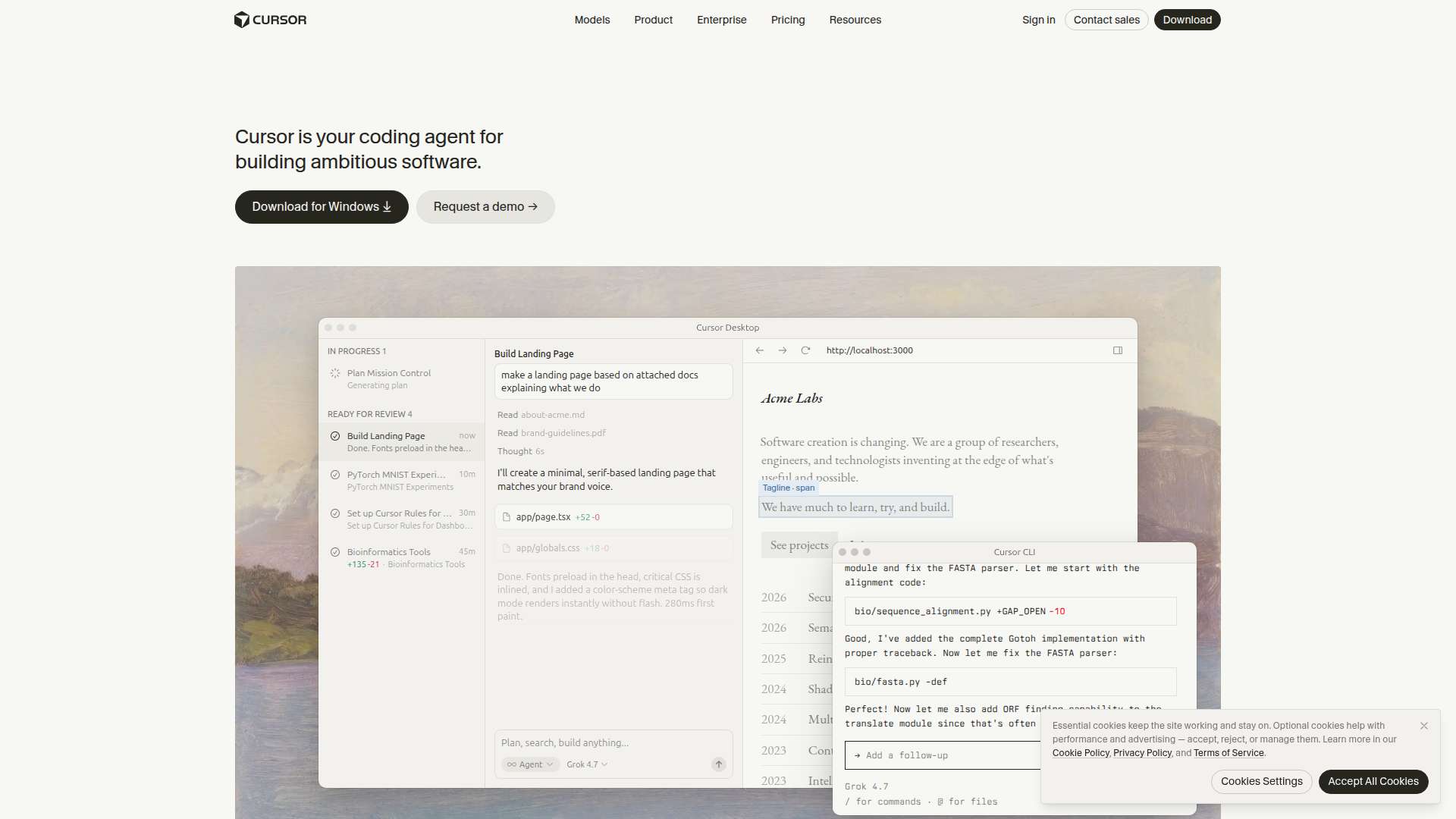Open the Grok 4.7 model dropdown
1456x819 pixels.
coord(587,764)
